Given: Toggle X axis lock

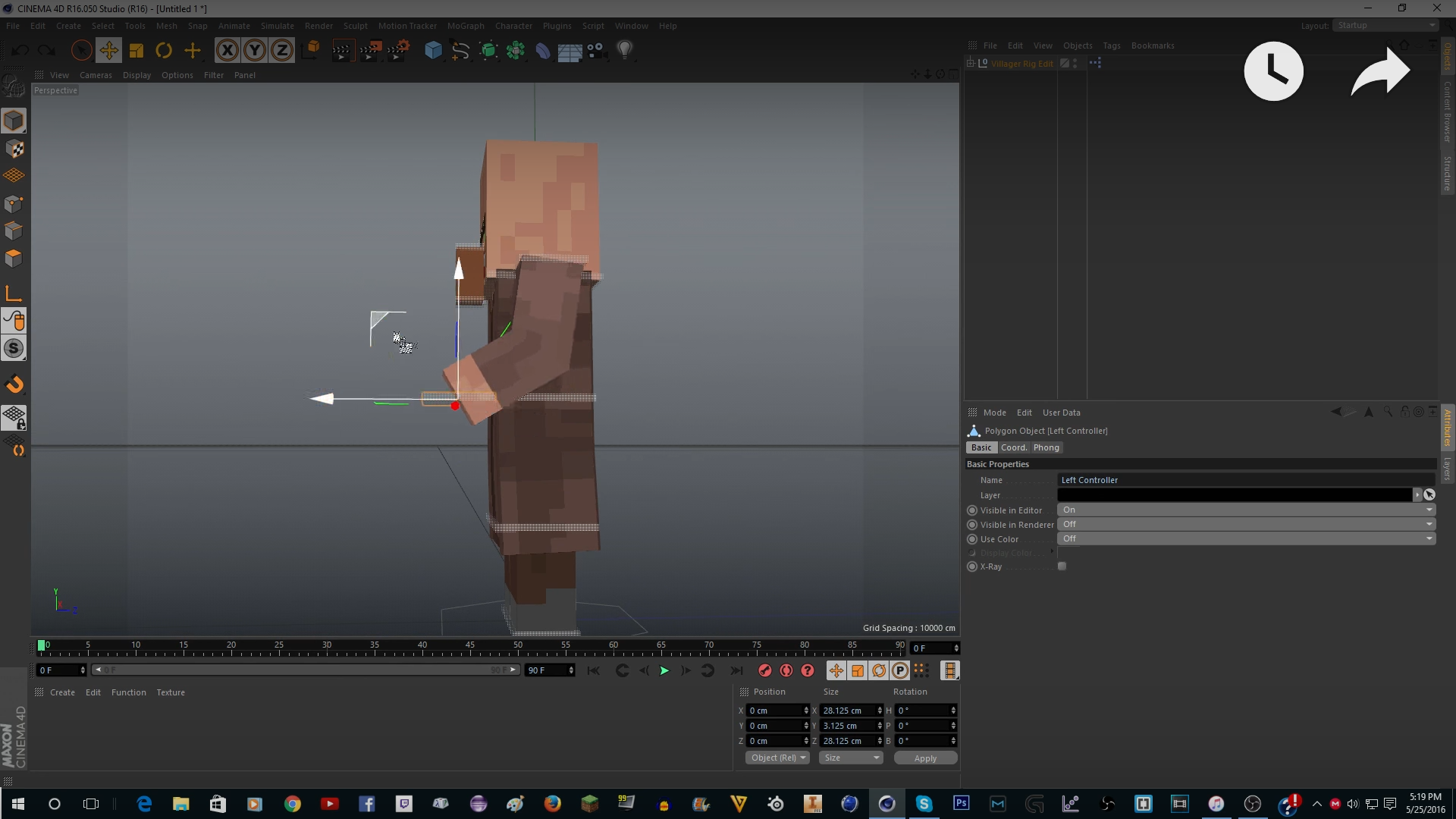Looking at the screenshot, I should [x=227, y=51].
